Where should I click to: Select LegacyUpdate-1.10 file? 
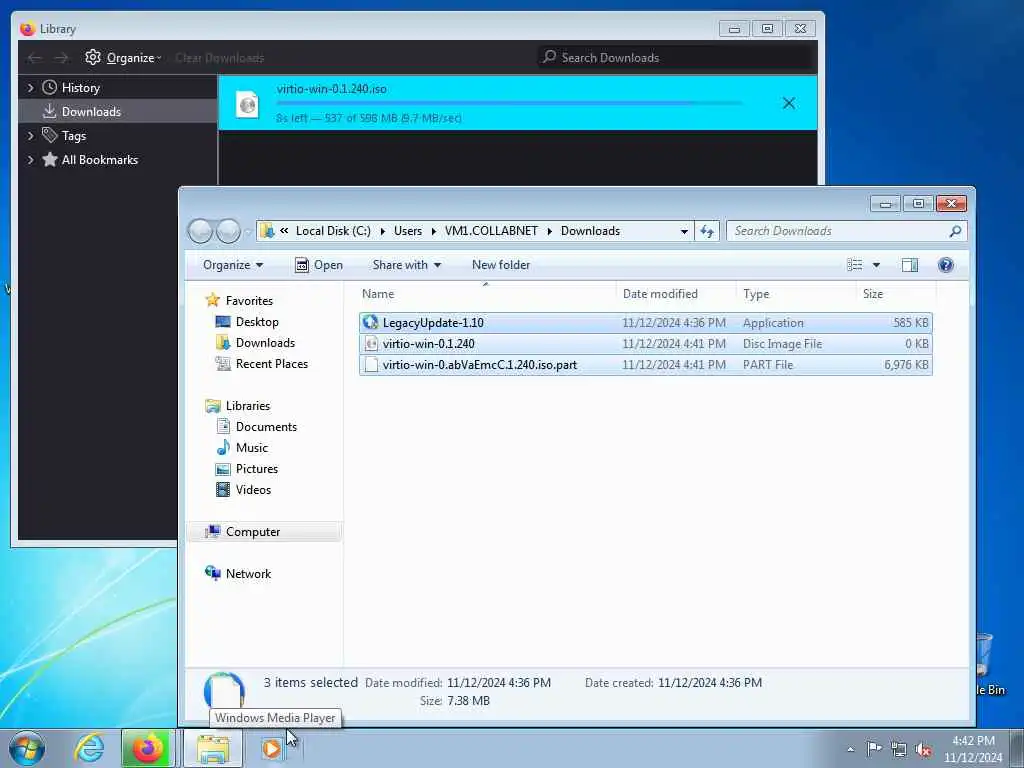[x=645, y=323]
